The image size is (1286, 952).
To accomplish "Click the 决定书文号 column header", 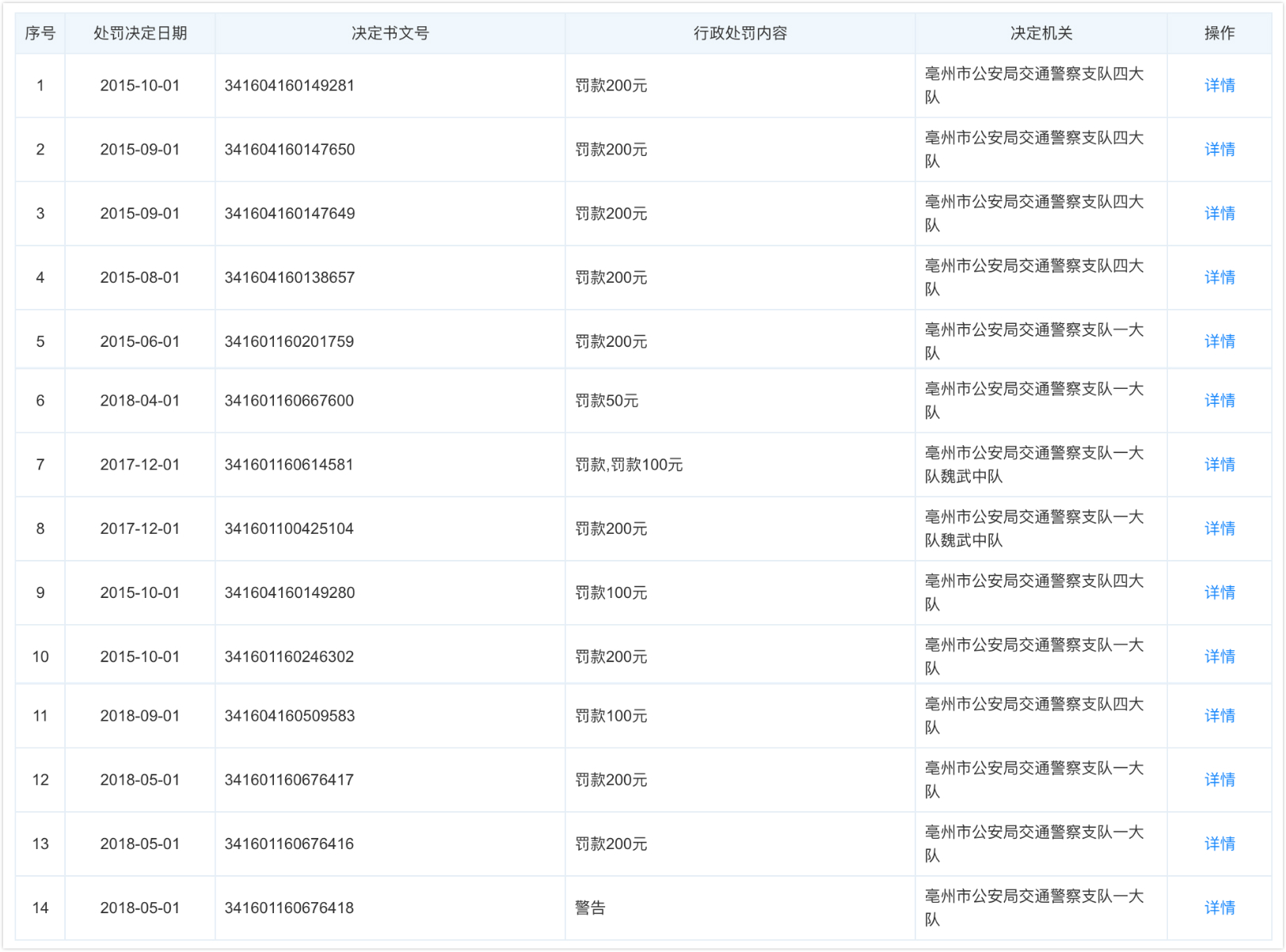I will tap(390, 33).
